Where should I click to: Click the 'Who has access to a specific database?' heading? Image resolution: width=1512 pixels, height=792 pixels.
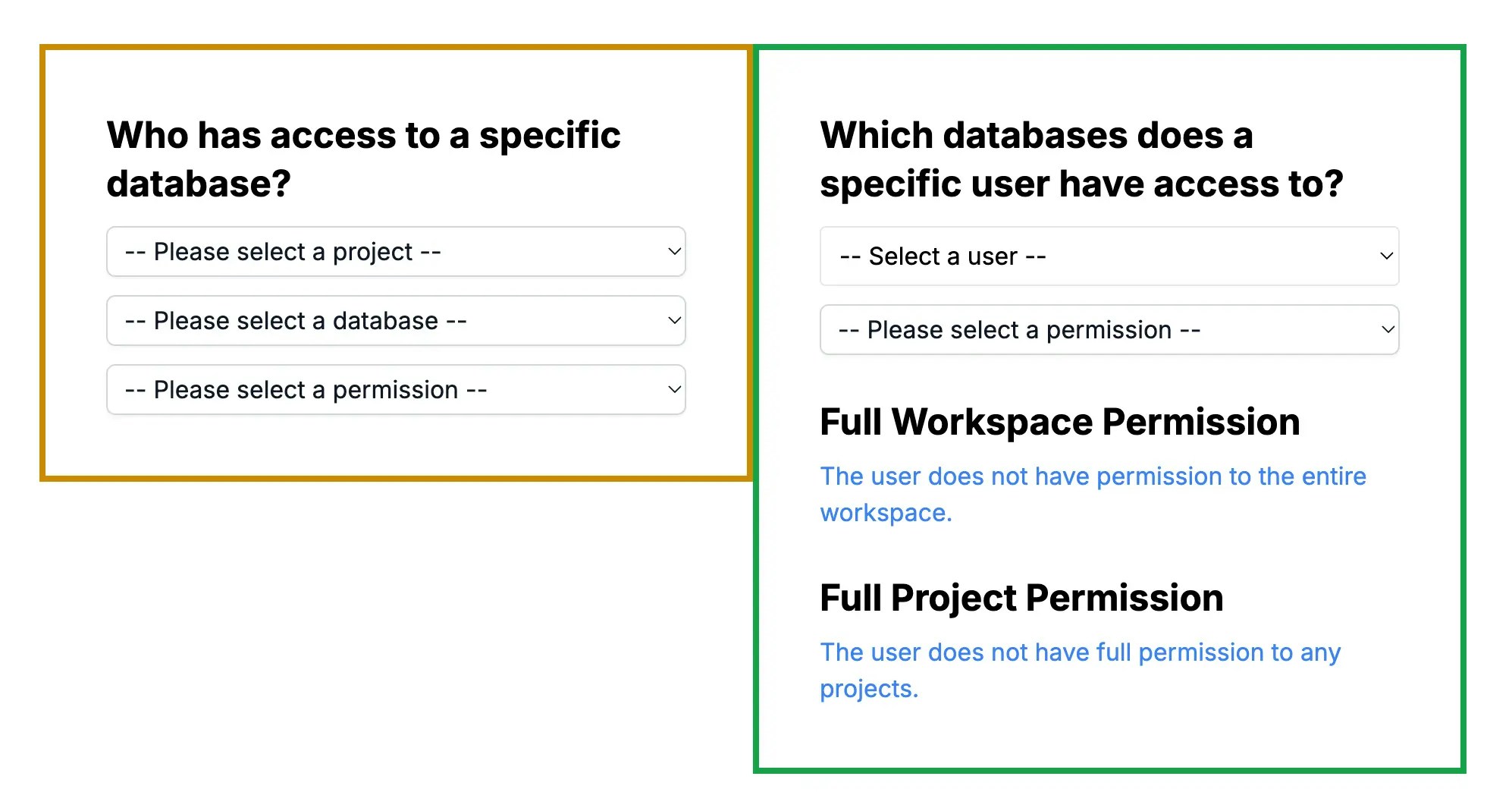click(x=363, y=159)
